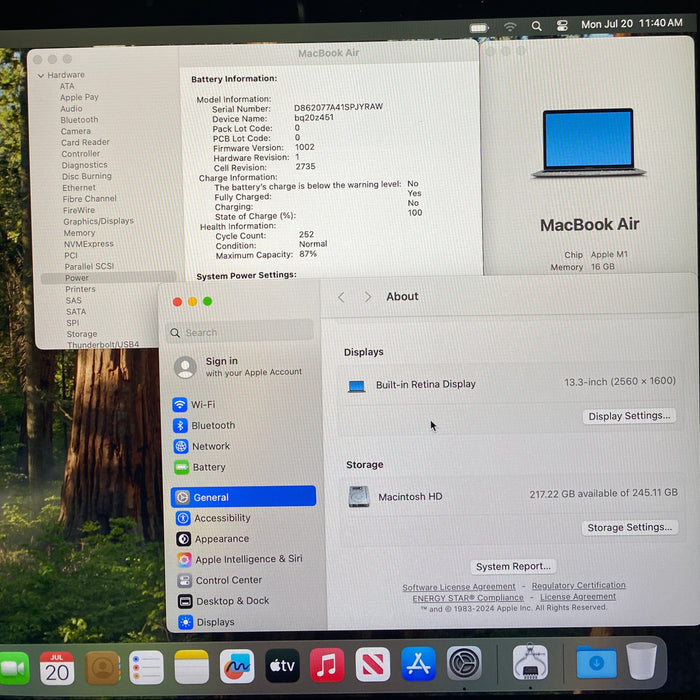Image resolution: width=700 pixels, height=700 pixels.
Task: Click Sign in with your Apple Account
Action: (239, 366)
